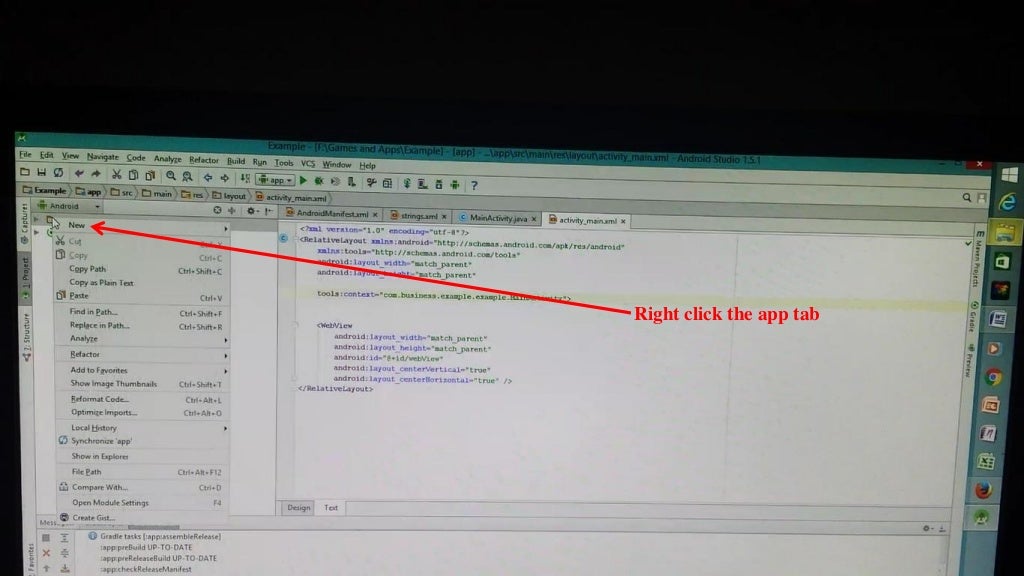
Task: Open Internet Explorer from the taskbar
Action: [x=1008, y=203]
